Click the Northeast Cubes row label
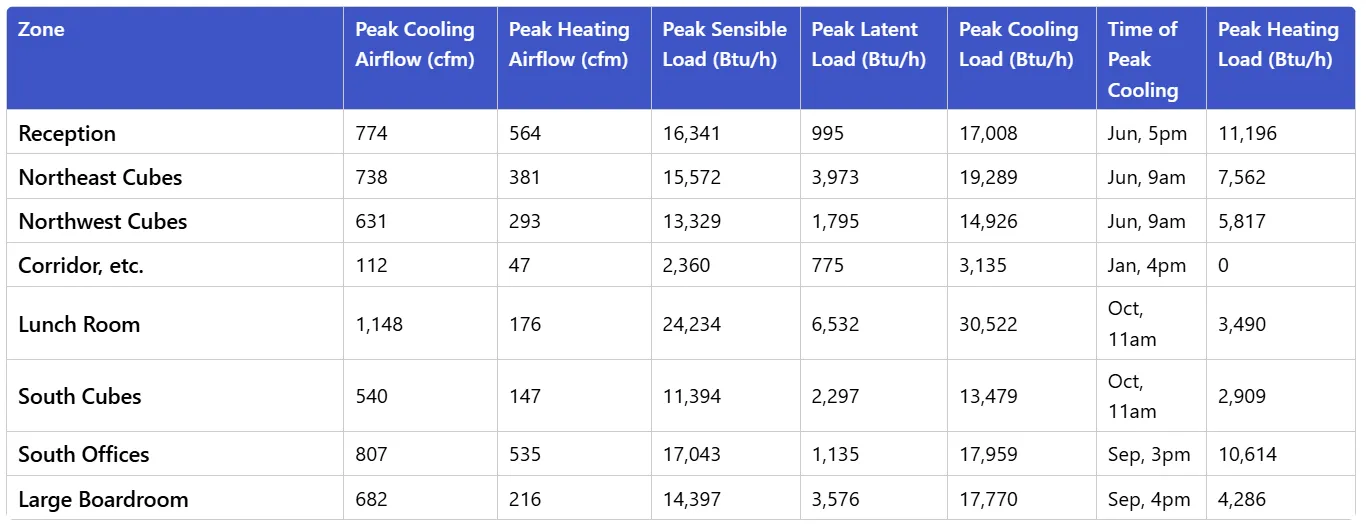The height and width of the screenshot is (528, 1366). pos(100,178)
